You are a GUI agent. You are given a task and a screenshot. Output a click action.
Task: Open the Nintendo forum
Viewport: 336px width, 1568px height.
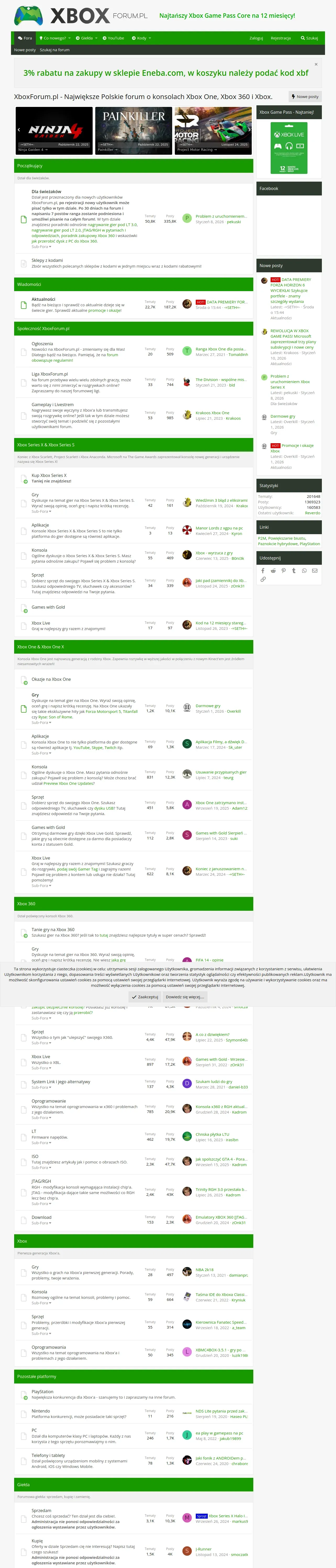click(40, 1410)
